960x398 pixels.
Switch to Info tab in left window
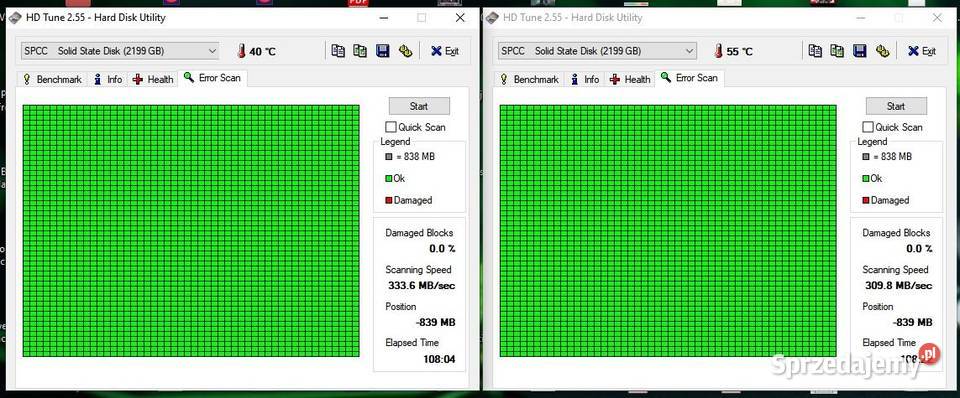108,79
